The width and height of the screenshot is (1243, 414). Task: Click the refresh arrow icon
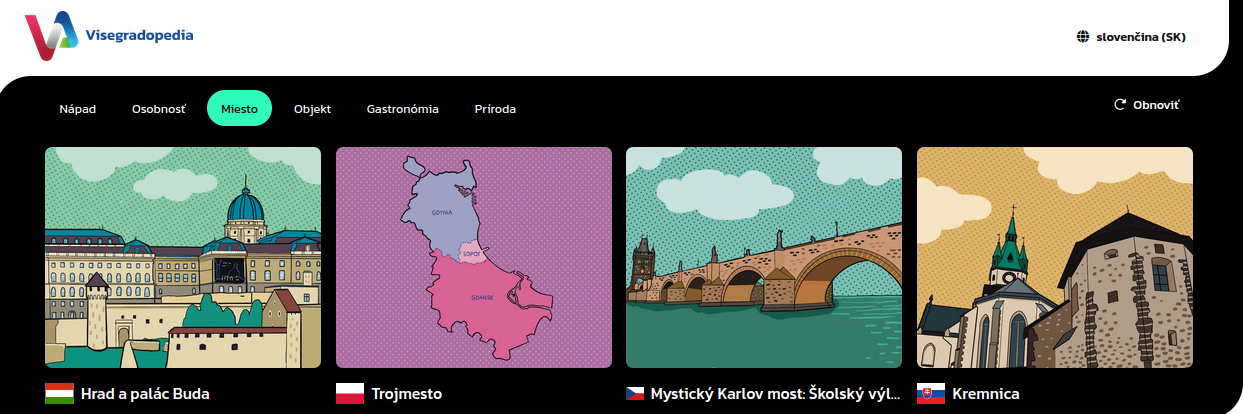click(1120, 105)
